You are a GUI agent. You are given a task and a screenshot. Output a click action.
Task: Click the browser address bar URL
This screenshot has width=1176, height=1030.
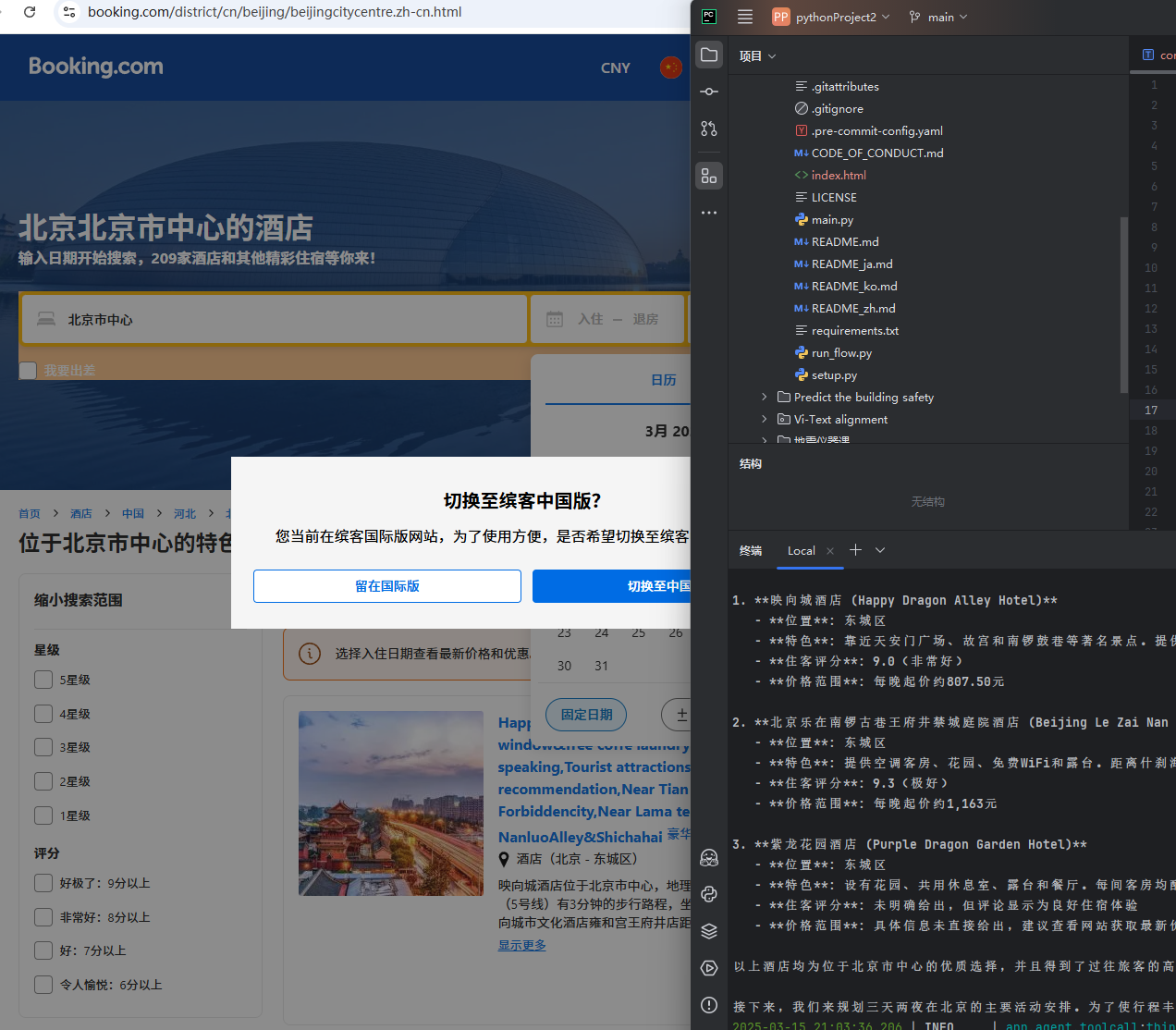(x=275, y=12)
